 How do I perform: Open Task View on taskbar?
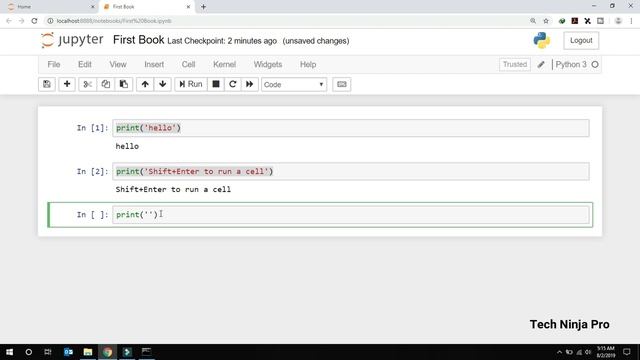[48, 352]
